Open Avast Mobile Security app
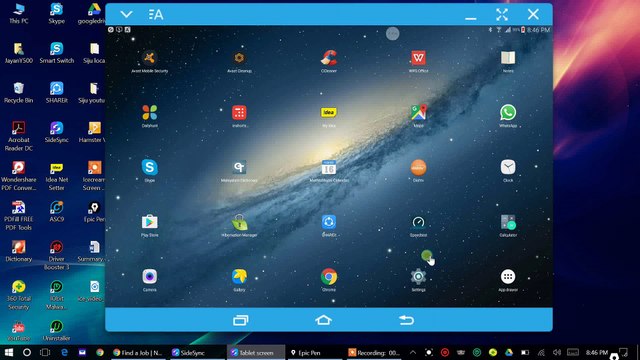Screen dimensions: 640x360 click(149, 58)
